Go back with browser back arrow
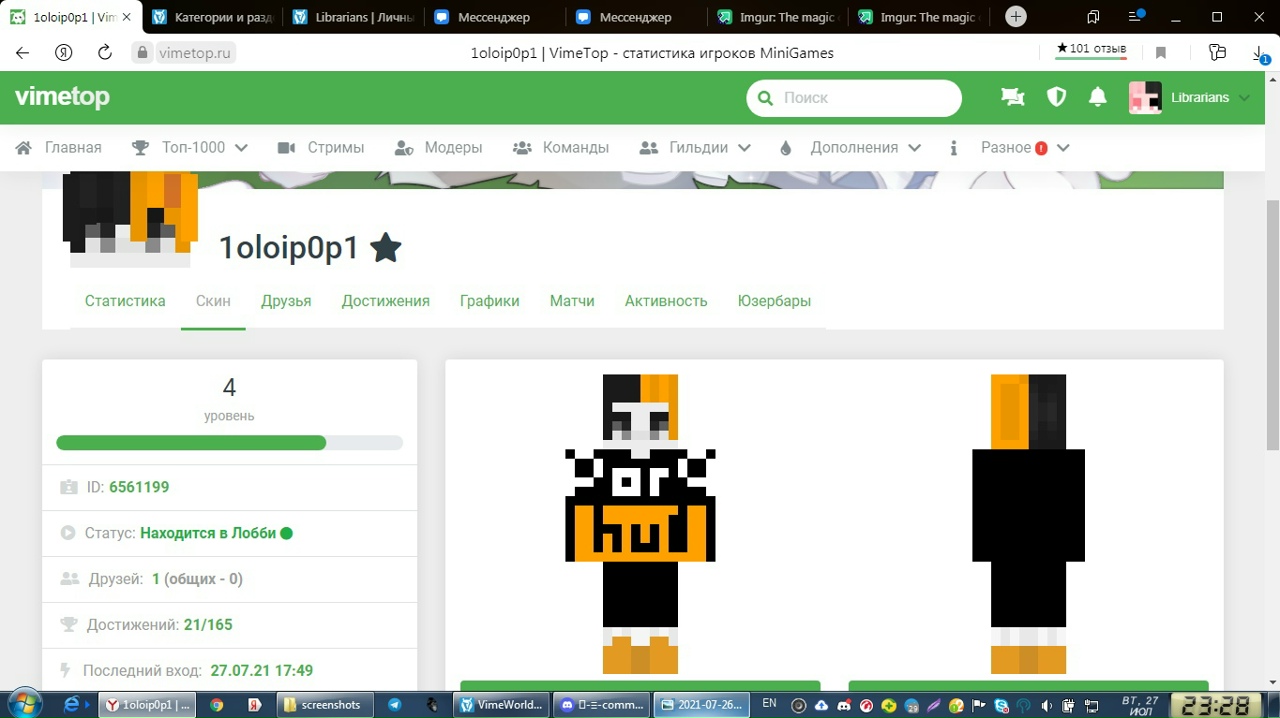 23,53
